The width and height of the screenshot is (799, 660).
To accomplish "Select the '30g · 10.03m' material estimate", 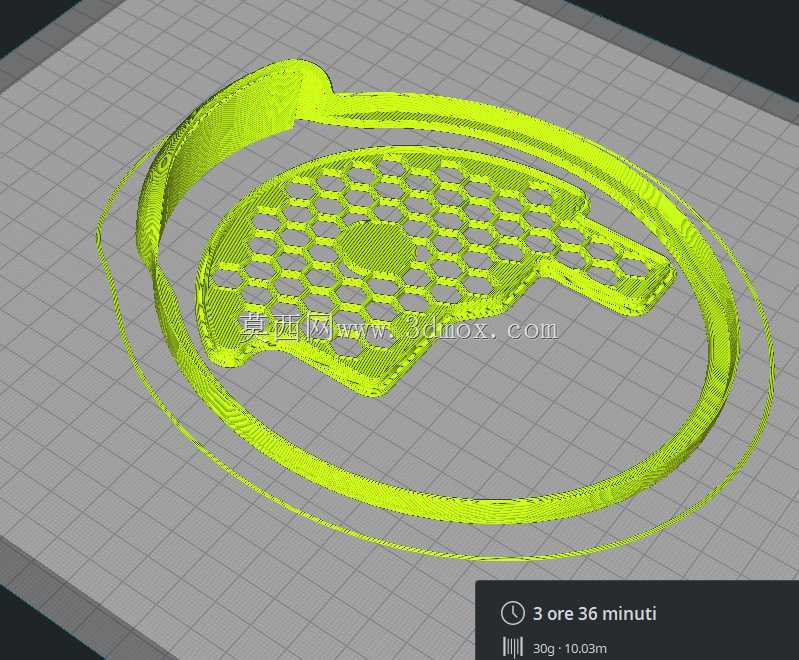I will click(x=570, y=649).
